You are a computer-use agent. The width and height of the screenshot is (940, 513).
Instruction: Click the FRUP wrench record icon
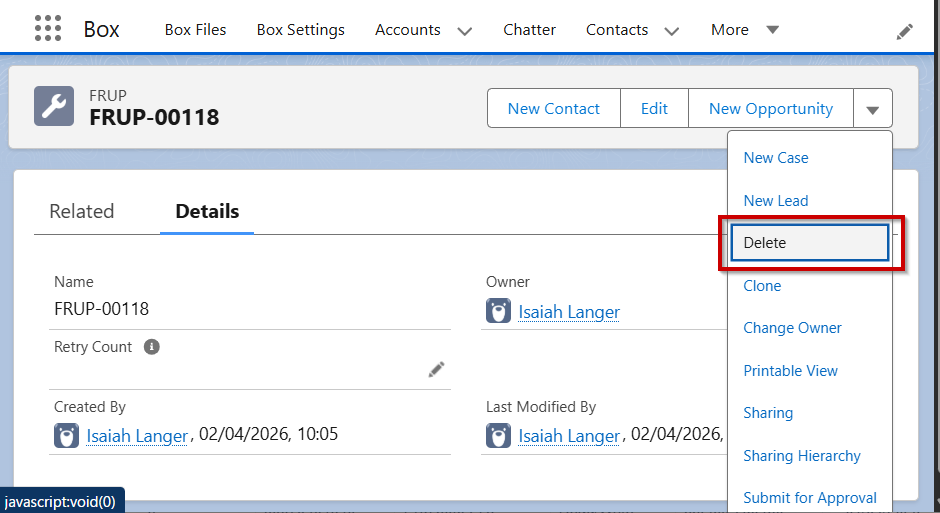54,106
